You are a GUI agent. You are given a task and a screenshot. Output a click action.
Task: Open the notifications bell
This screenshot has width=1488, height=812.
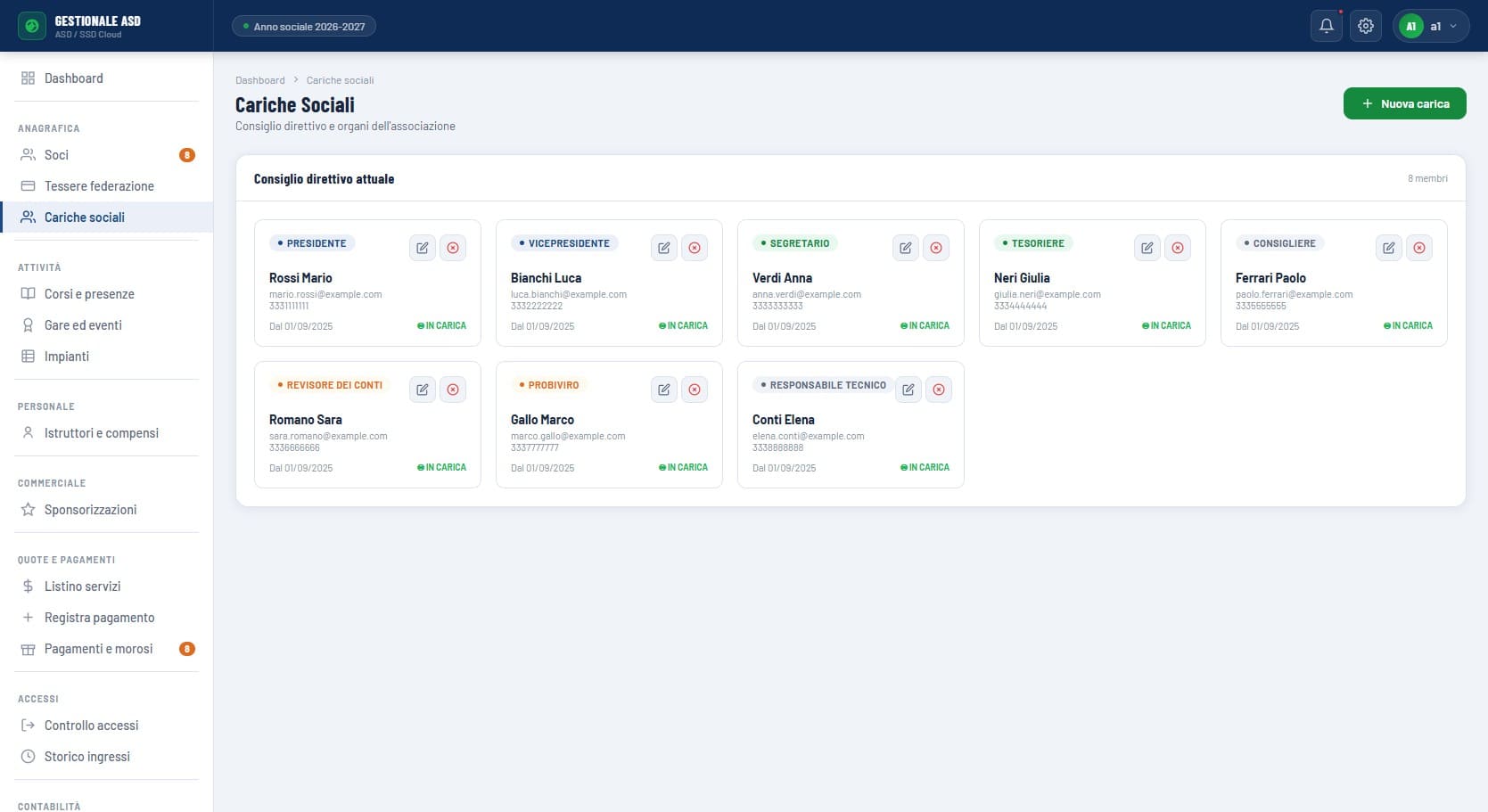1327,26
